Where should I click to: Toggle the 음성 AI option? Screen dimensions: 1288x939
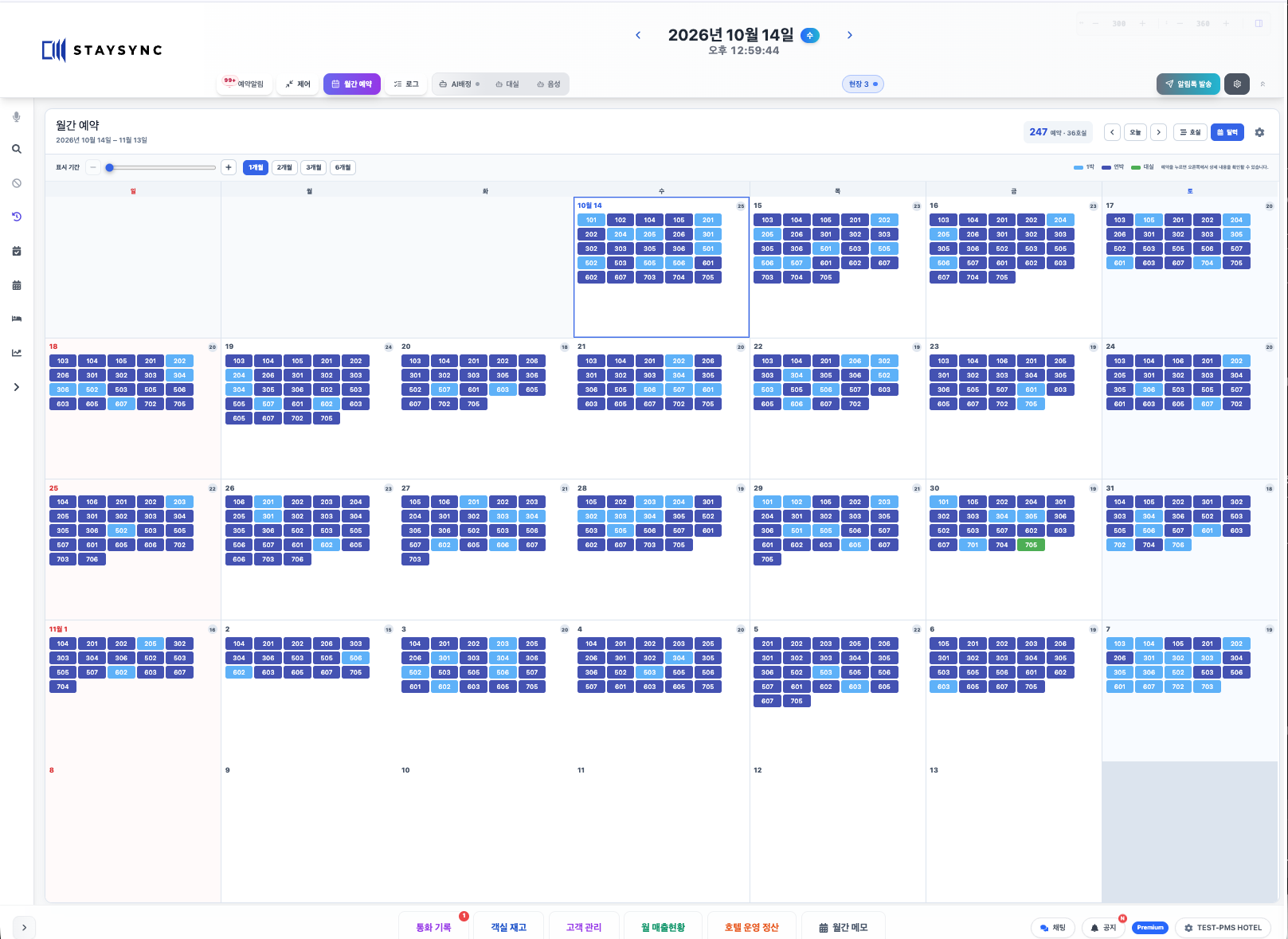click(549, 84)
